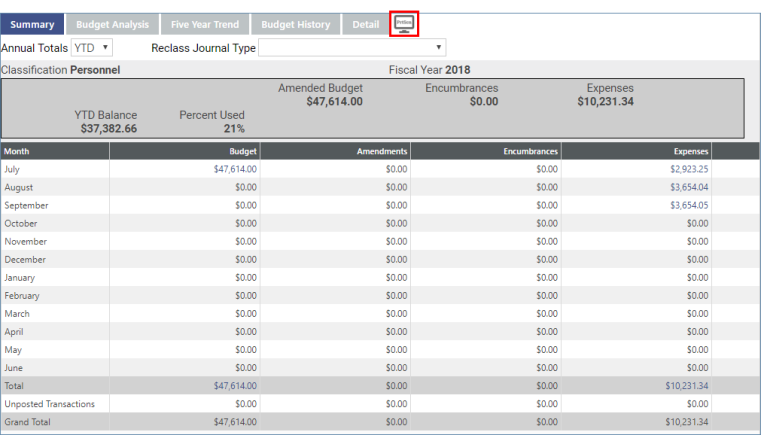
Task: Select the October row in the table
Action: tap(21, 223)
